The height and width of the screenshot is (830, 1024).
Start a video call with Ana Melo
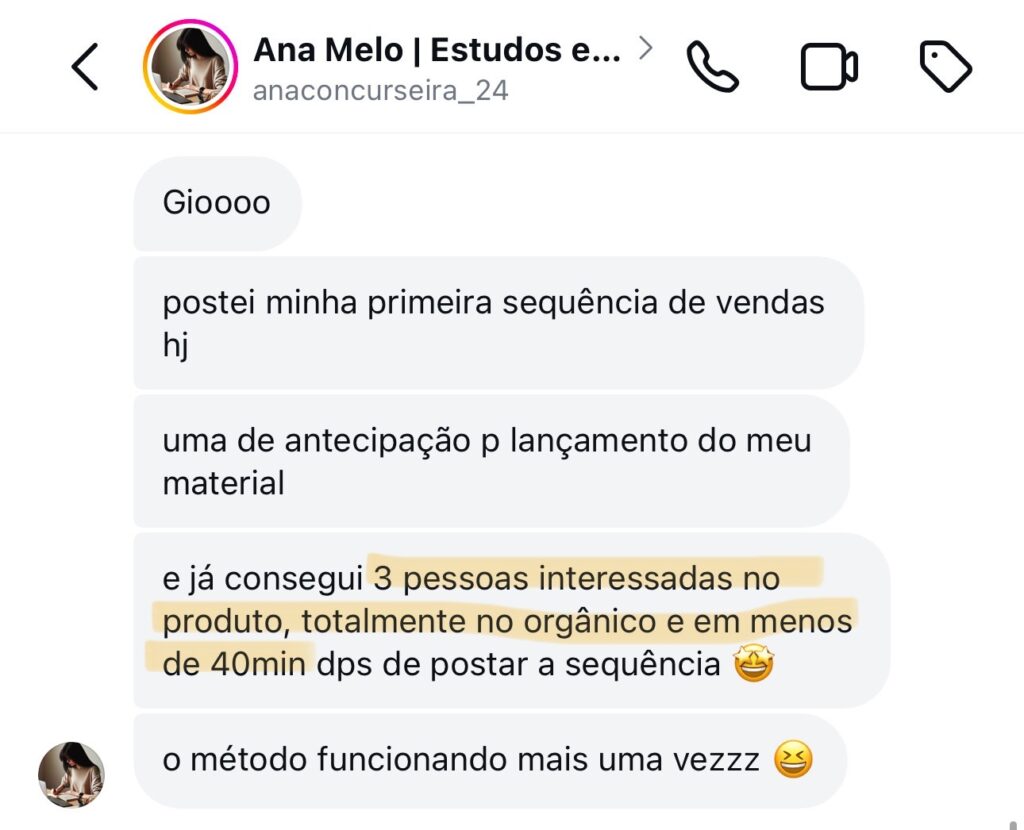829,67
